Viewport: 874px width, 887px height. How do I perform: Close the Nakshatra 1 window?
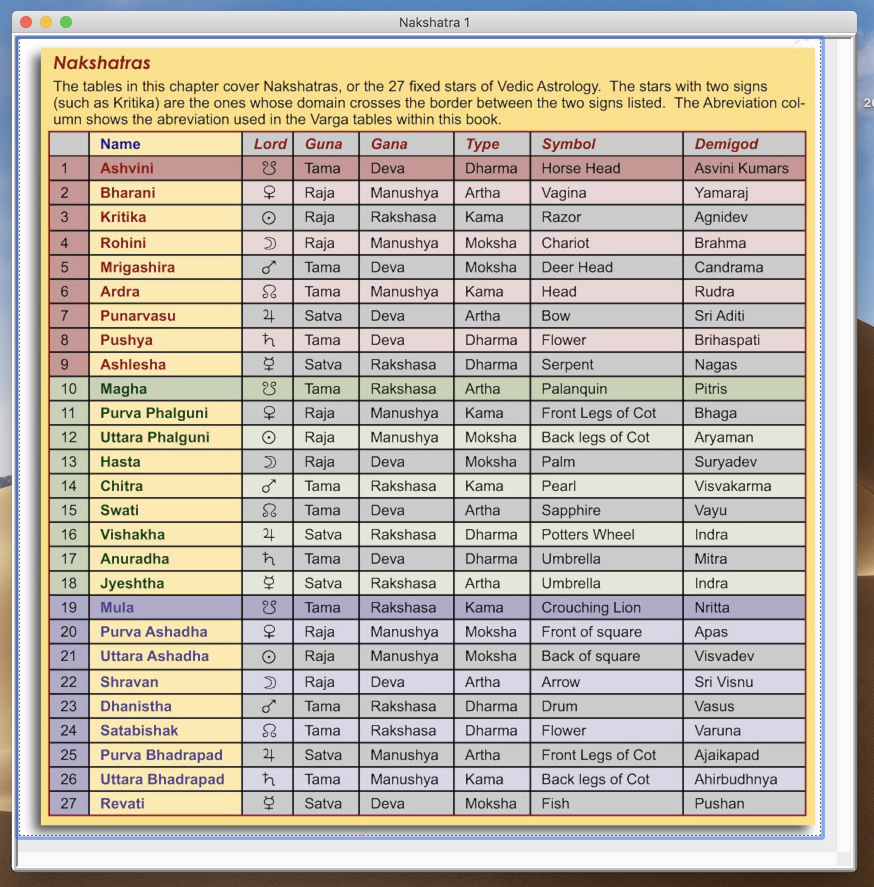(26, 22)
